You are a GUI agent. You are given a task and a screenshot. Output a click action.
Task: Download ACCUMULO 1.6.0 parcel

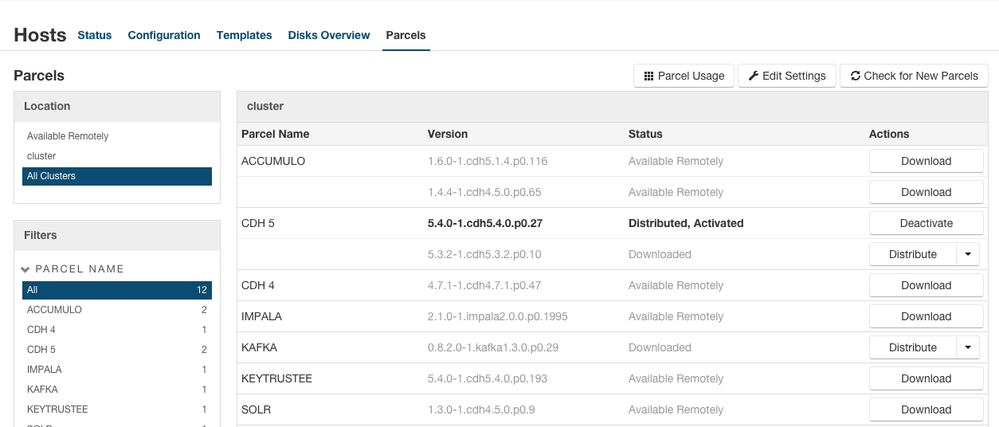(926, 161)
